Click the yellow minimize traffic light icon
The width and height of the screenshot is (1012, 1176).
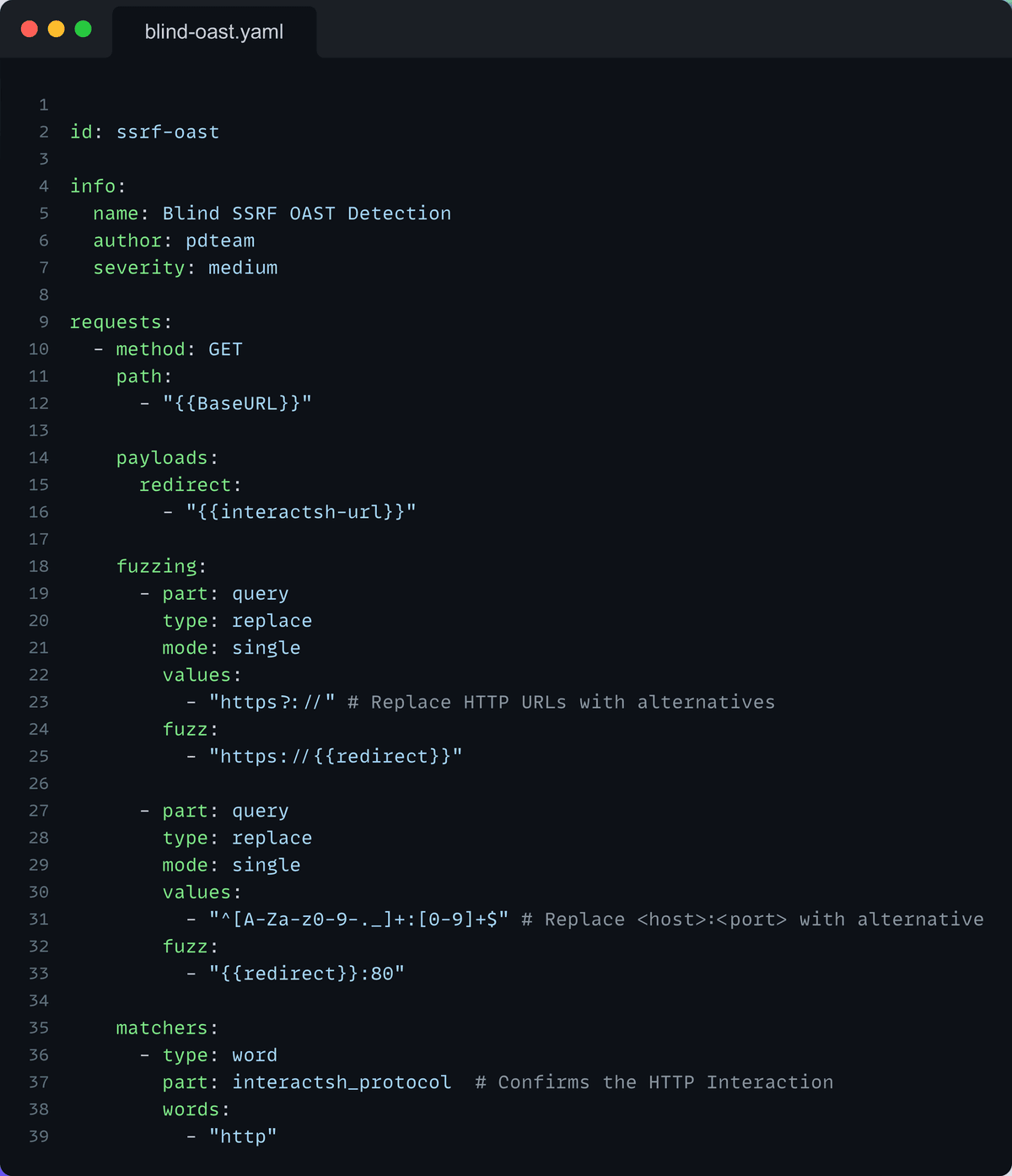[x=55, y=28]
